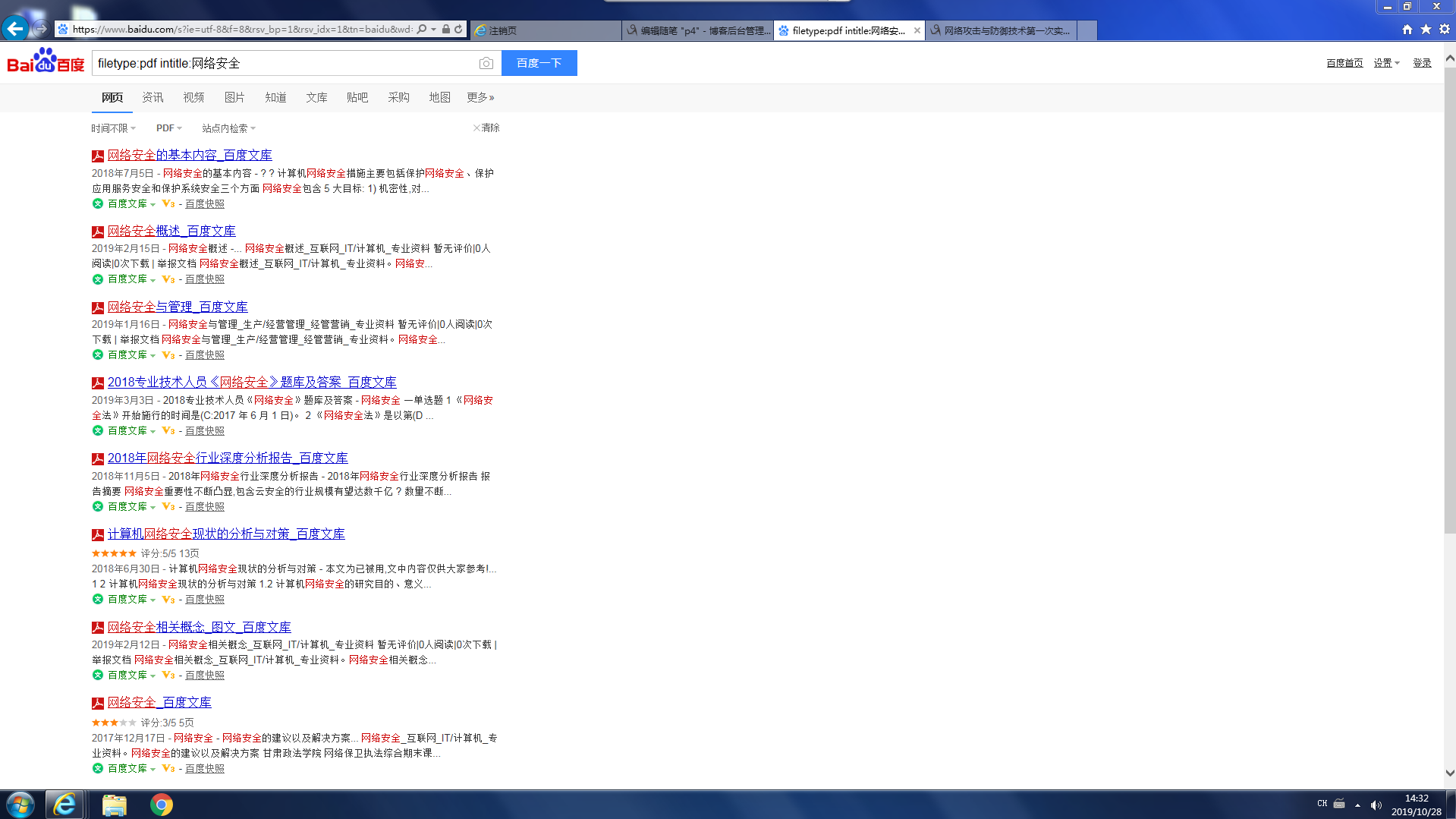Viewport: 1456px width, 819px height.
Task: Expand 百度文库 arrow under 网络安全的基本内容 result
Action: 153,204
